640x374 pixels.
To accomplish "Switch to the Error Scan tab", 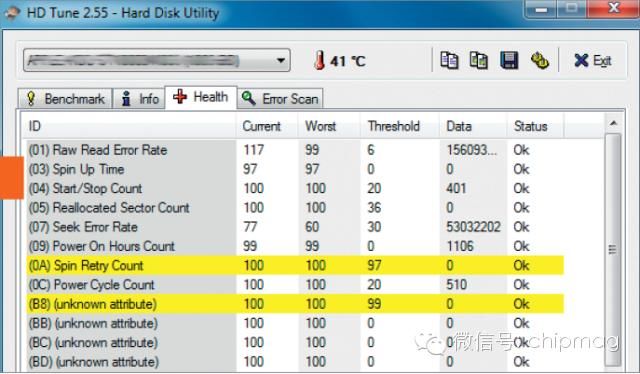I will click(280, 99).
